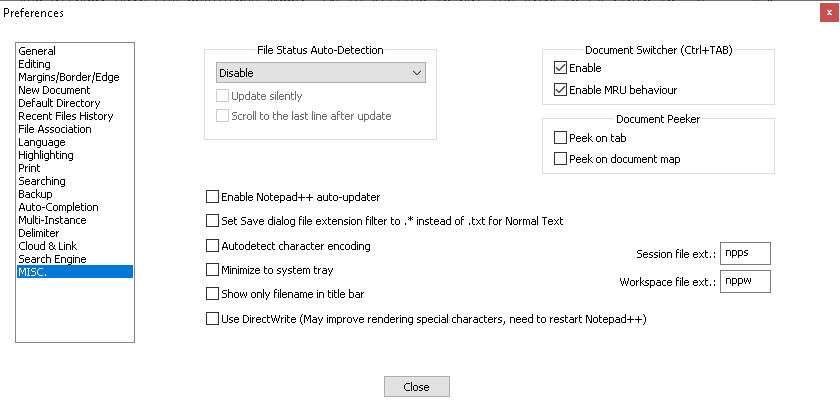Open the Search Engine settings category
The height and width of the screenshot is (408, 840).
click(52, 259)
